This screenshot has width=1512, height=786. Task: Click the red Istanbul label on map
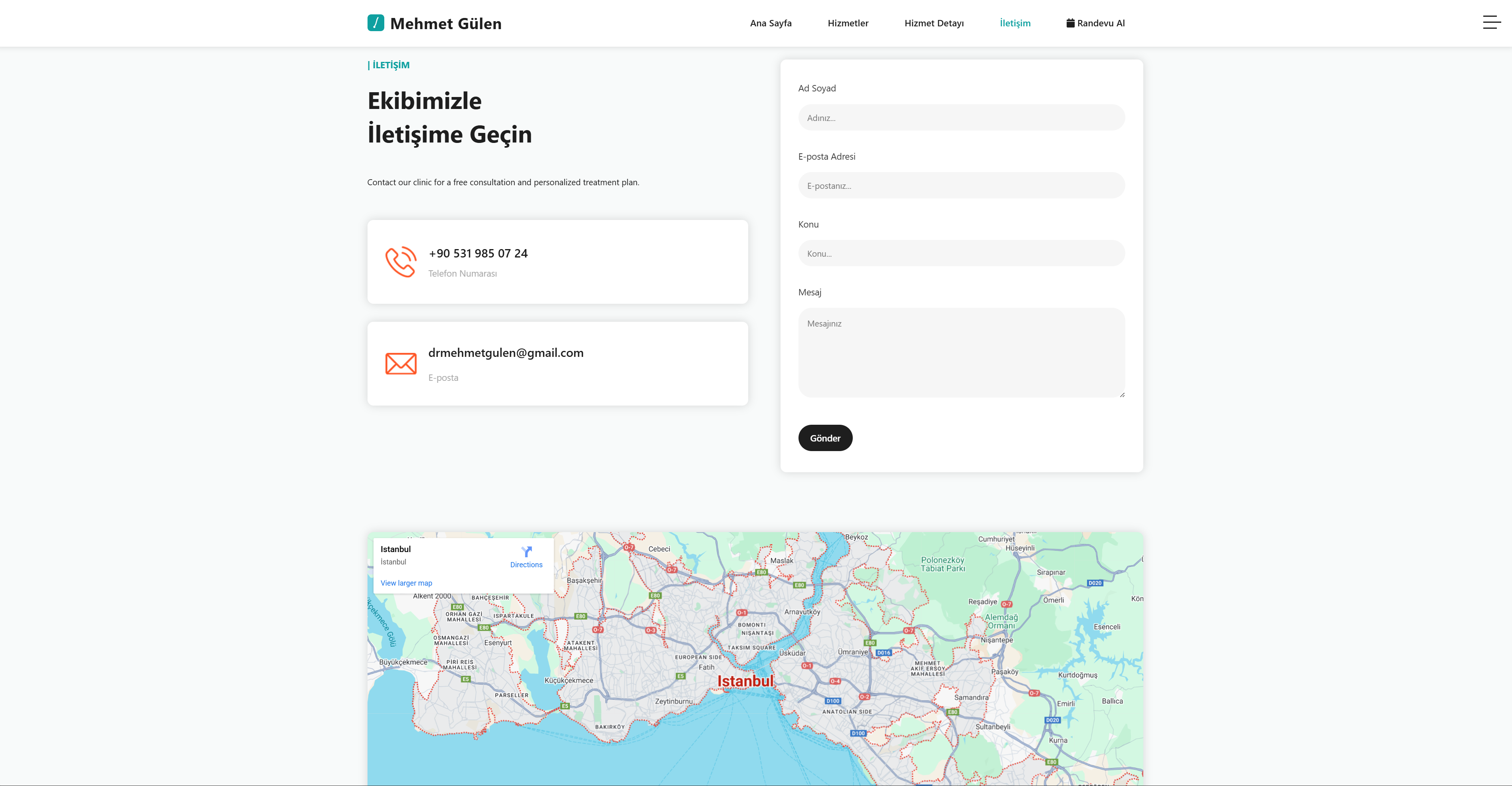745,681
